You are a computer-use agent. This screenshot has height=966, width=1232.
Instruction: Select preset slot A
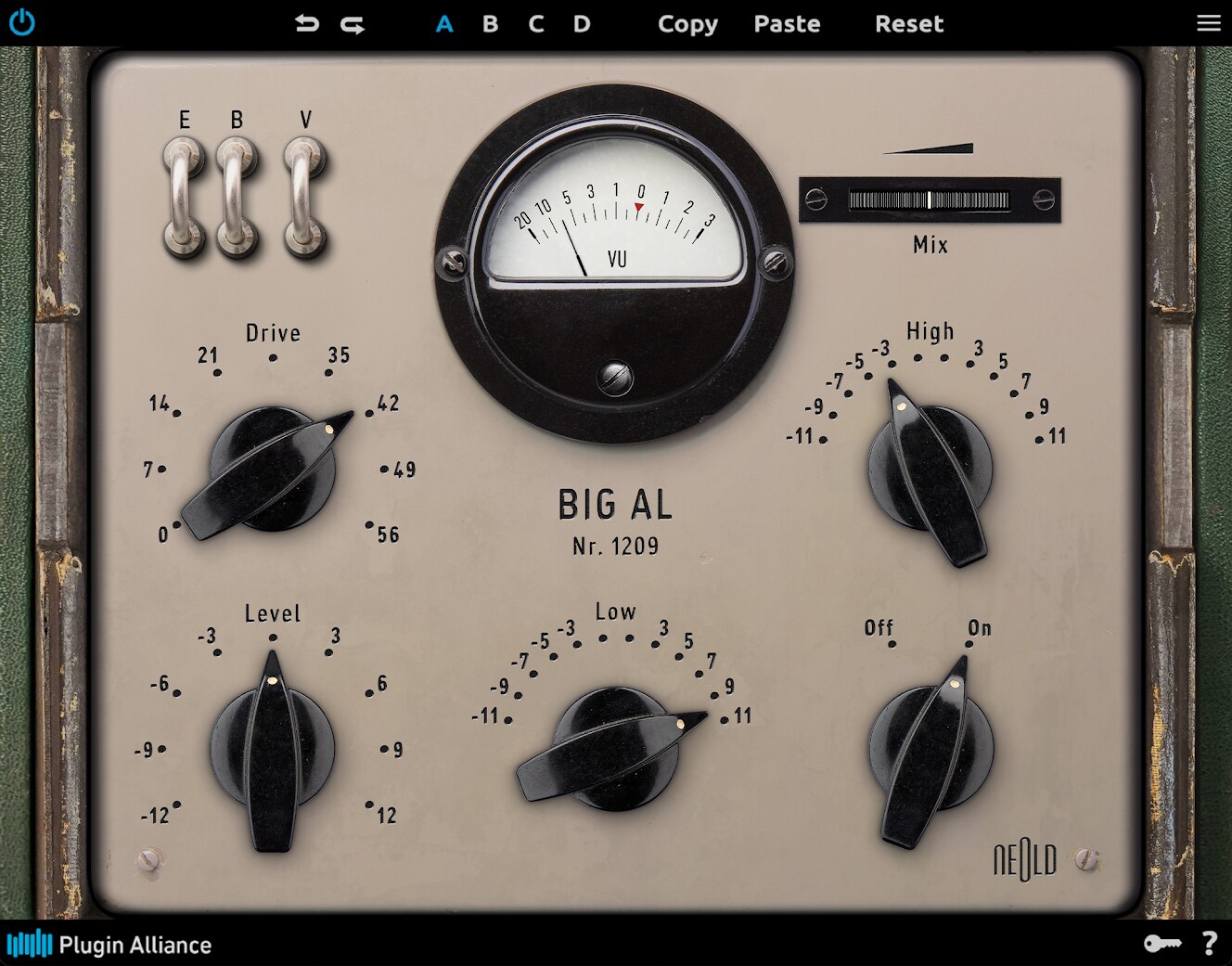pos(444,24)
